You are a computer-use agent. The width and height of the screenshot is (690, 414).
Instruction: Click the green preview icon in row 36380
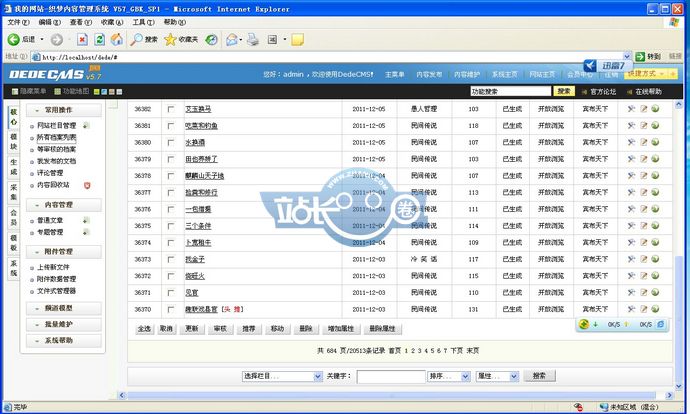point(655,142)
